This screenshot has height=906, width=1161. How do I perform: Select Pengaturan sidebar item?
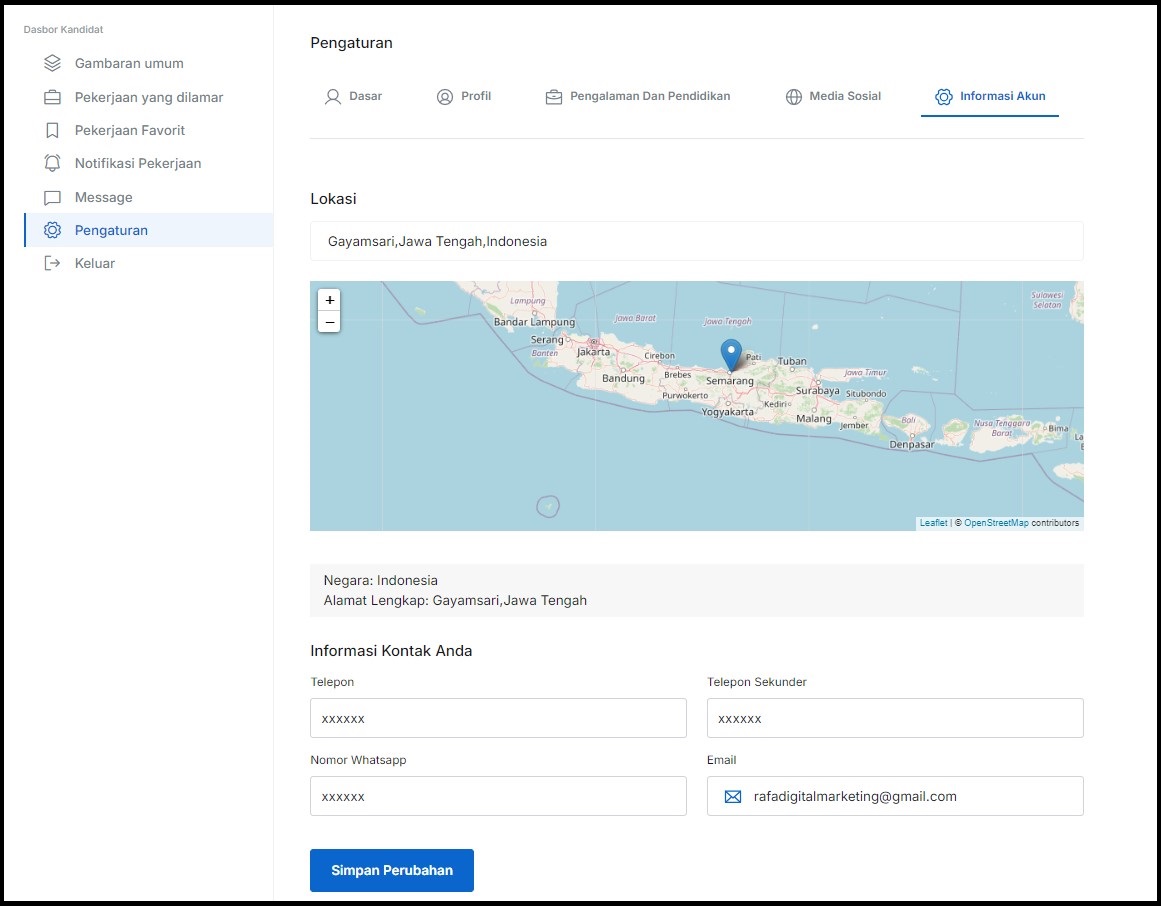pos(148,230)
